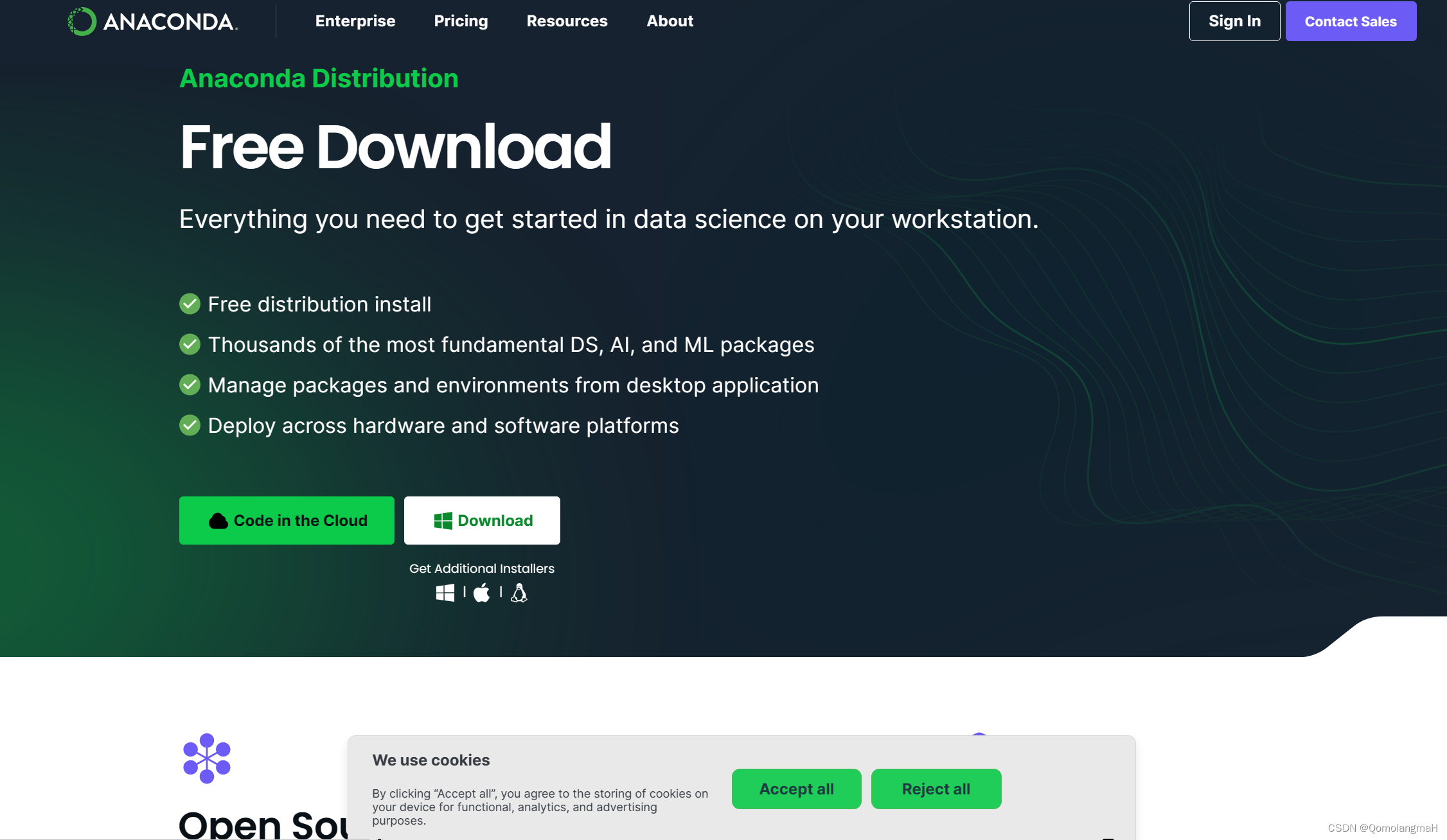Expand the Enterprise navigation menu
This screenshot has height=840, width=1447.
[355, 20]
